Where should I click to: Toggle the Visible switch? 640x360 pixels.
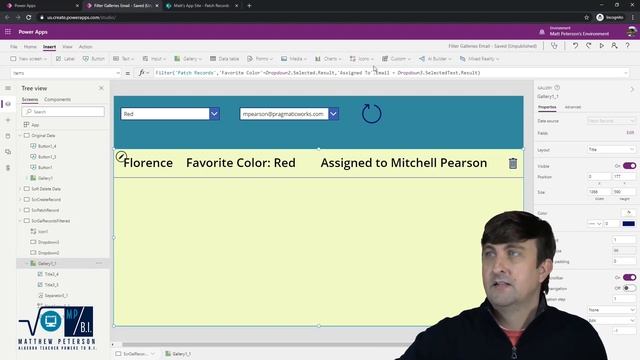point(629,166)
